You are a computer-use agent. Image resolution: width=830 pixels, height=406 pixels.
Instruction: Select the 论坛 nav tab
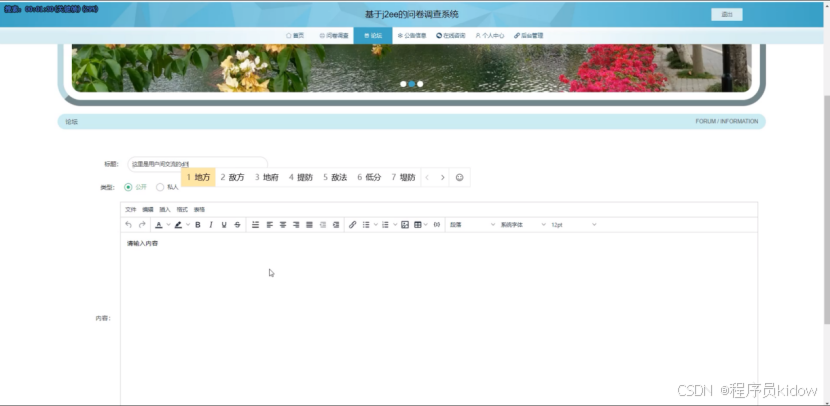point(373,35)
